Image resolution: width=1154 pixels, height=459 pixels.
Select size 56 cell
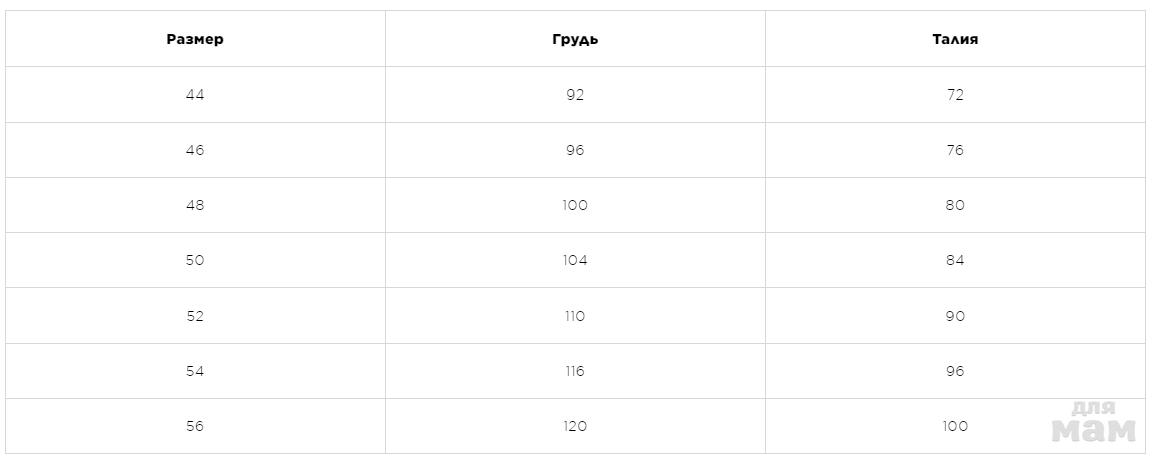pyautogui.click(x=195, y=426)
